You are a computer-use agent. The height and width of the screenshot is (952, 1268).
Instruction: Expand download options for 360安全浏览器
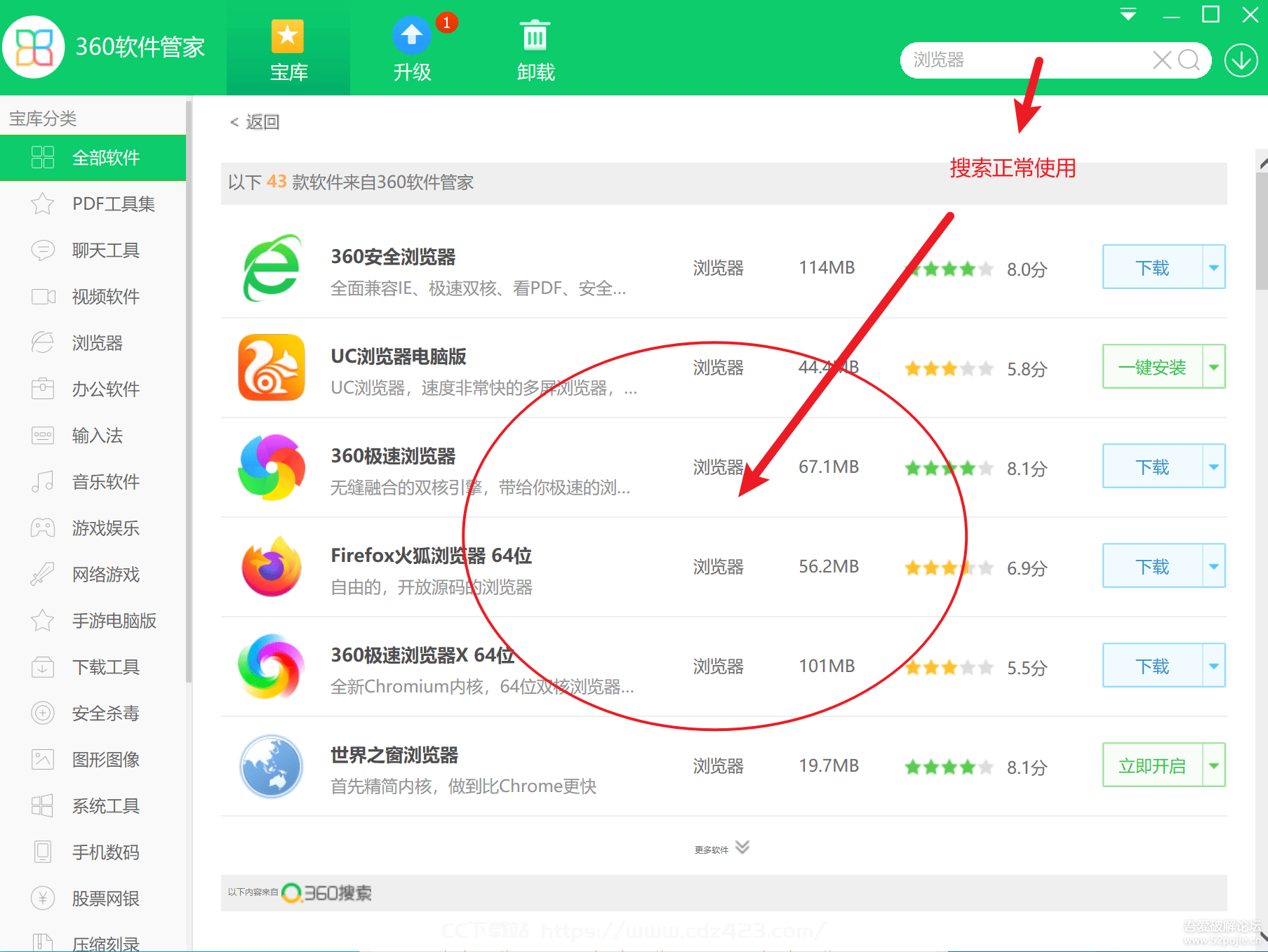point(1214,267)
